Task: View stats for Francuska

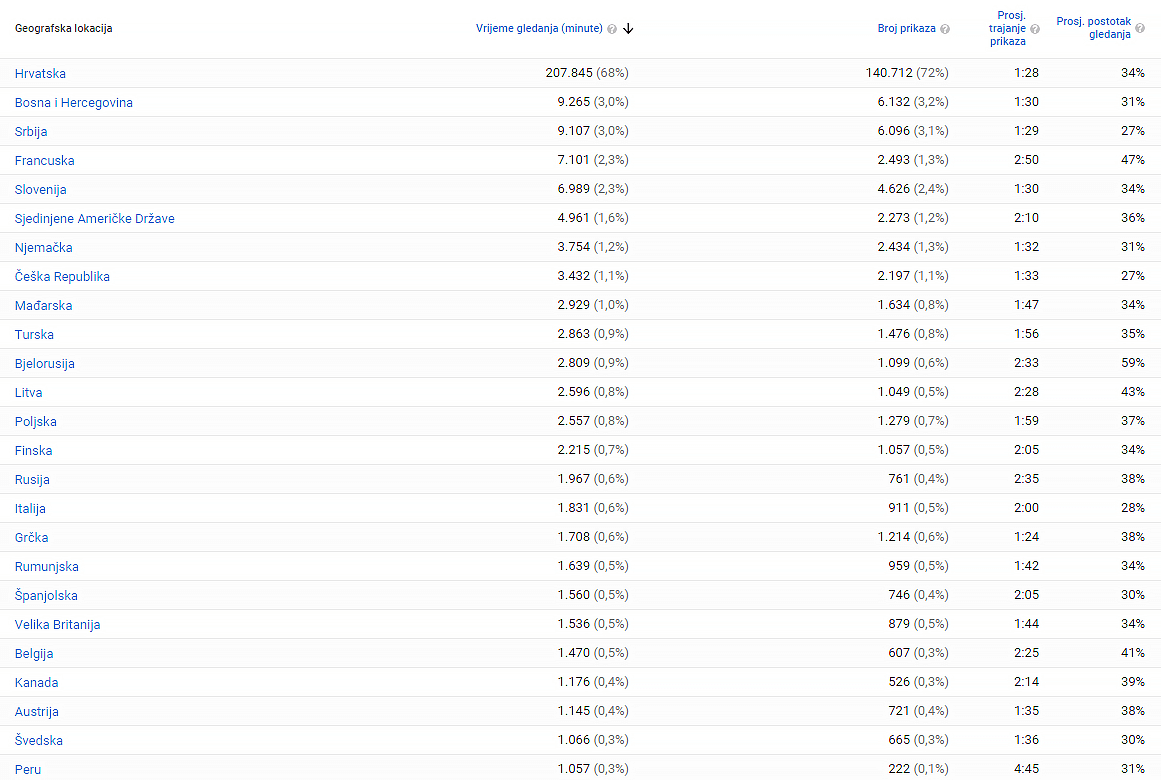Action: click(44, 161)
